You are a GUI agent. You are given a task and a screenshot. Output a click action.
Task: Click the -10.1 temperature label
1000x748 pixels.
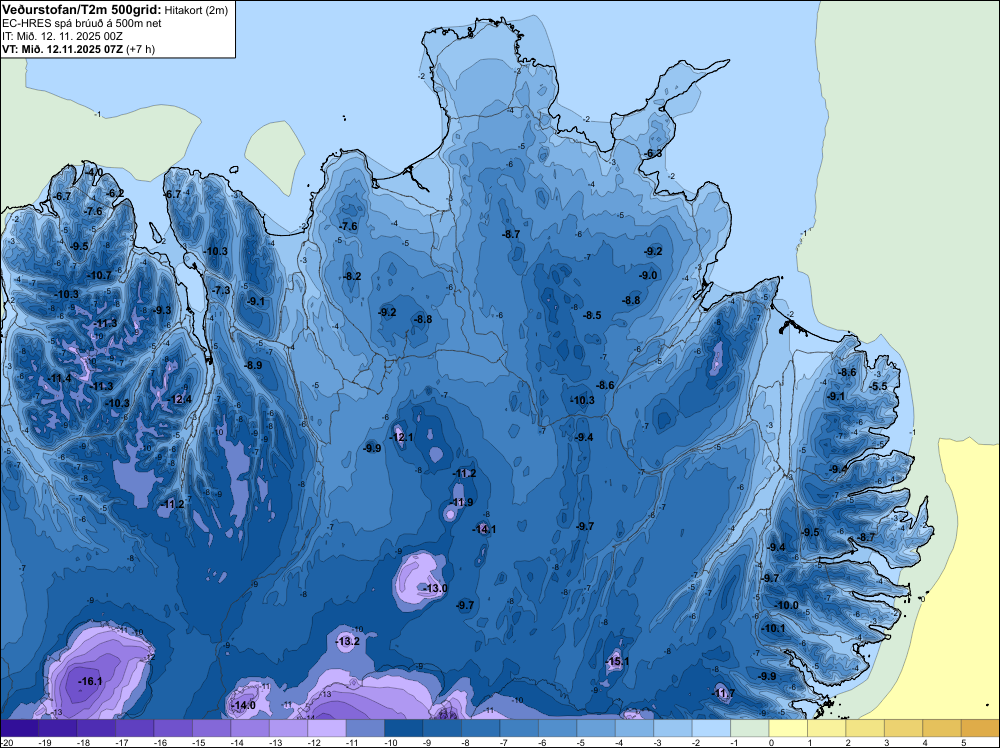(774, 627)
